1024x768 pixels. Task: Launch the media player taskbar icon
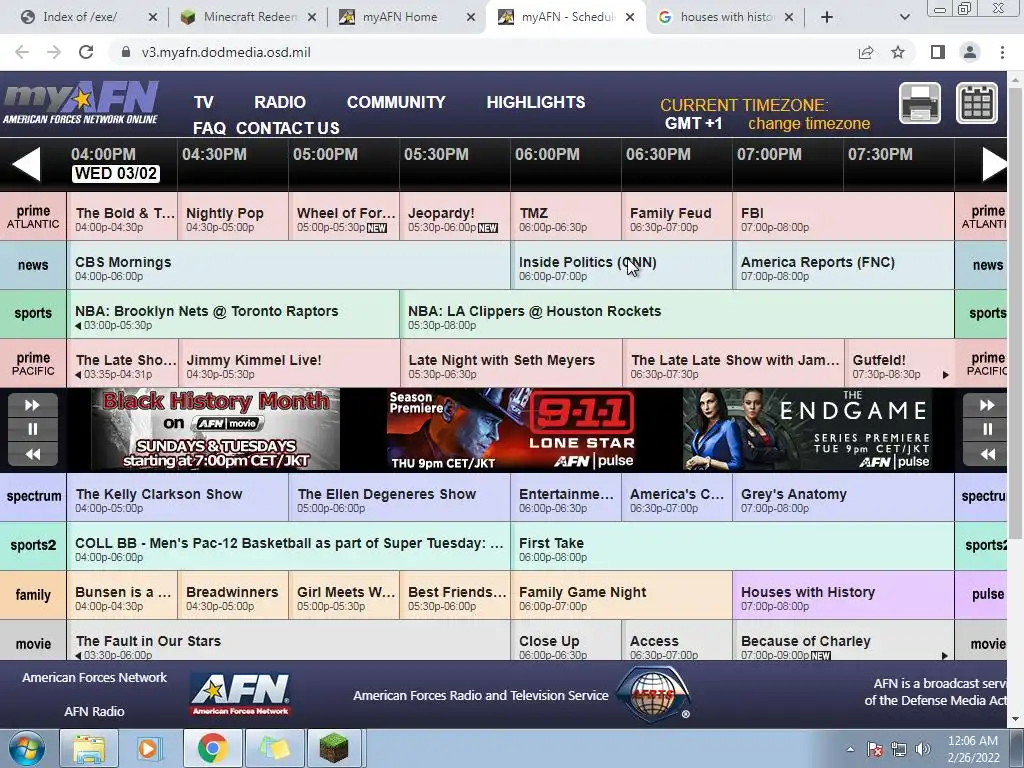[x=150, y=748]
